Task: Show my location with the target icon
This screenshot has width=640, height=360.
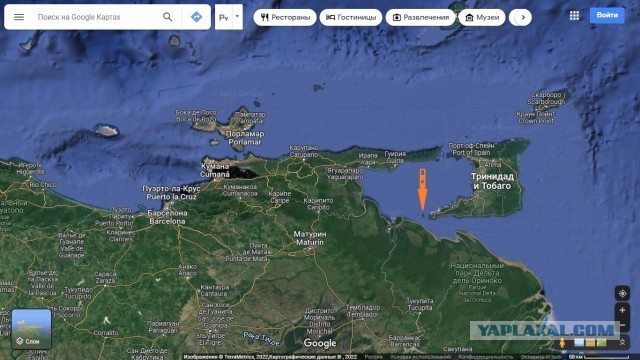Action: click(622, 293)
